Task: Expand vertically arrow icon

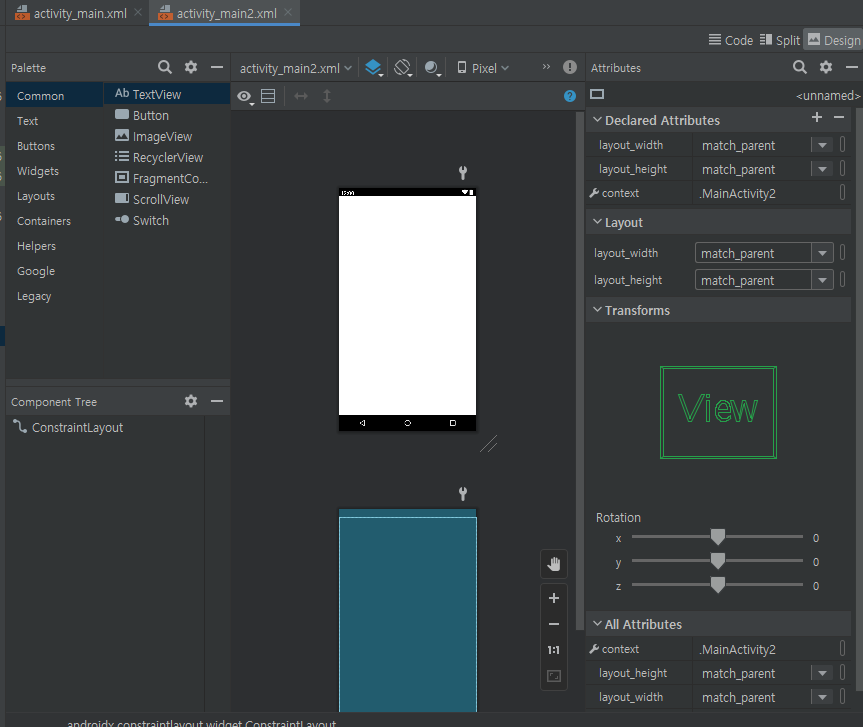Action: (x=327, y=96)
